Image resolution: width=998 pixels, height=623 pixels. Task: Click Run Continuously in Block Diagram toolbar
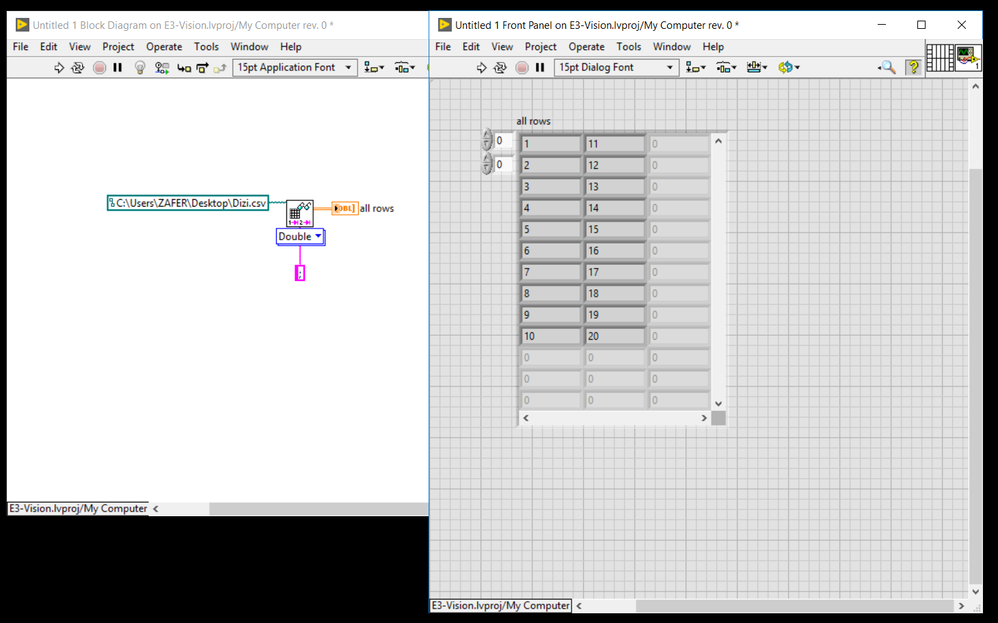click(78, 67)
